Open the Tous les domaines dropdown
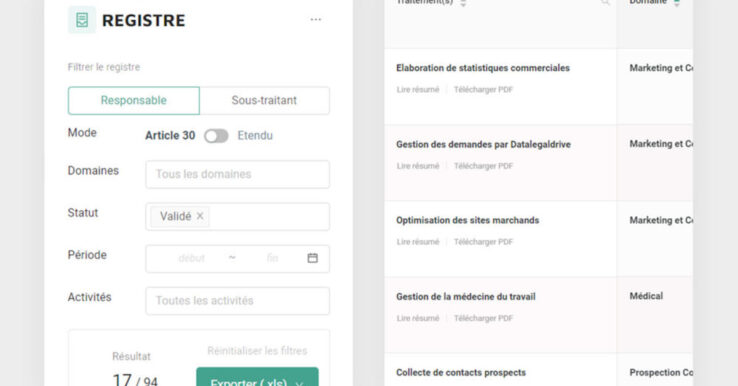 click(237, 174)
